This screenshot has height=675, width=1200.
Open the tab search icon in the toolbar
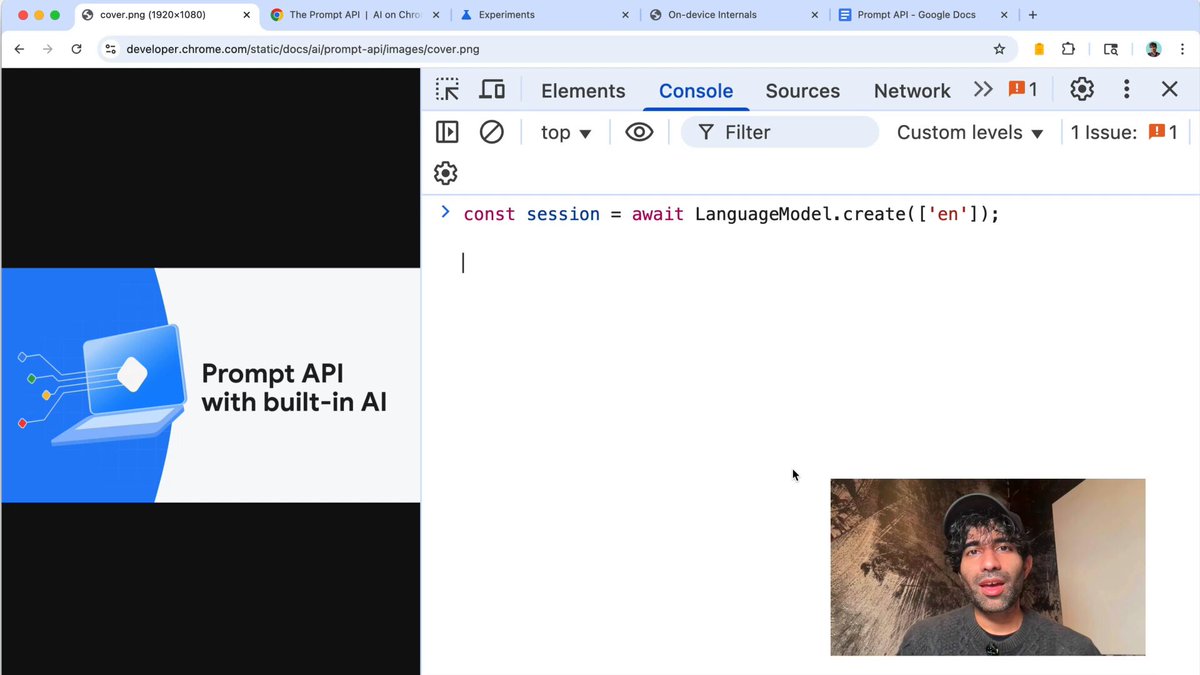coord(1111,49)
